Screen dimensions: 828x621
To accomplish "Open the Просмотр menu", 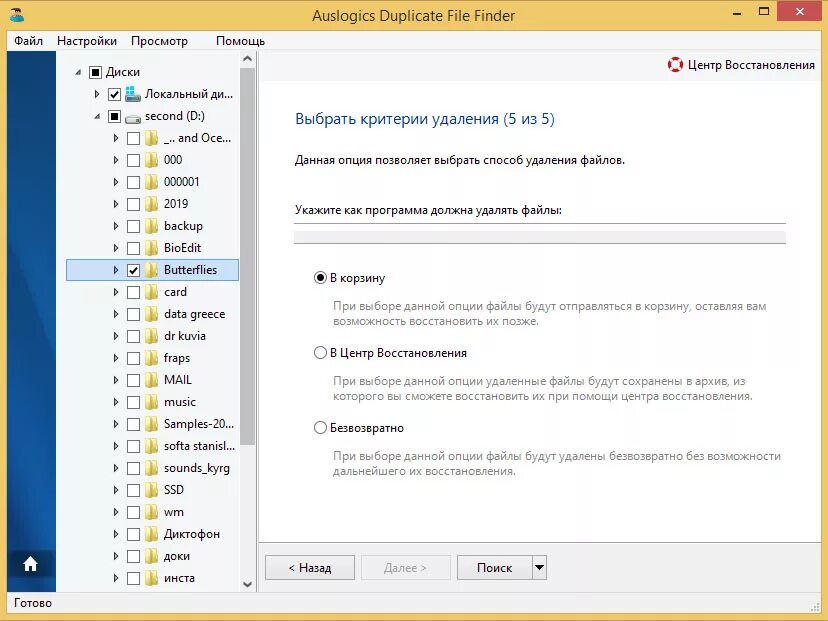I will (159, 41).
